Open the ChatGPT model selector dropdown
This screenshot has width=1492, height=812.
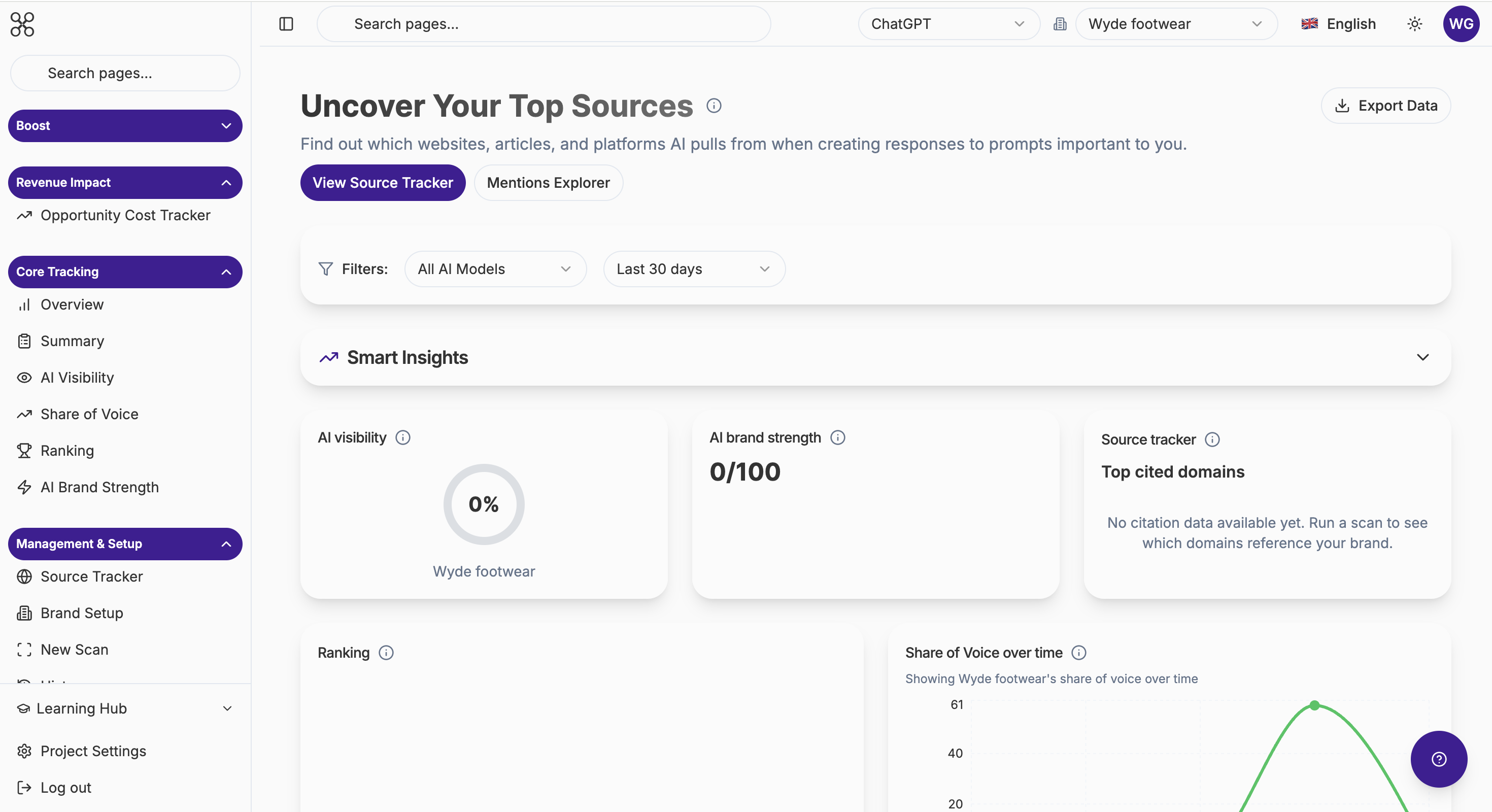click(948, 24)
